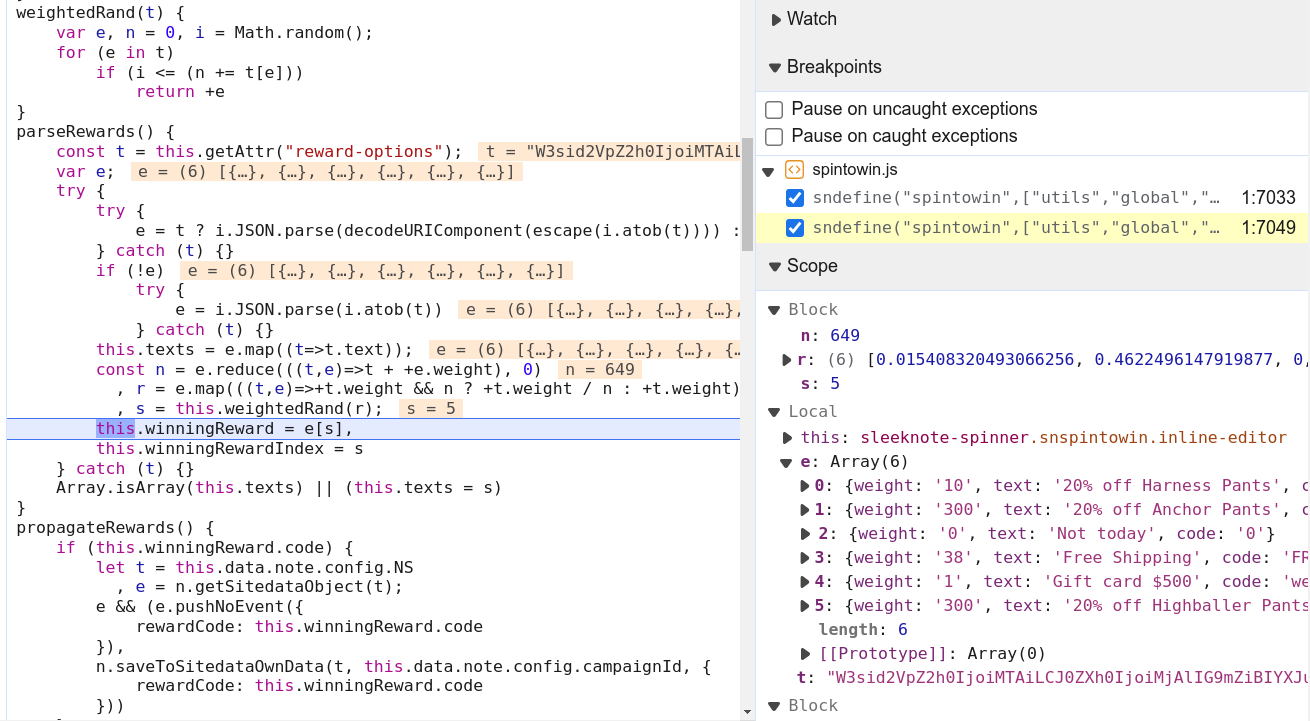Collapse the first Block scope
This screenshot has width=1310, height=721.
[774, 310]
